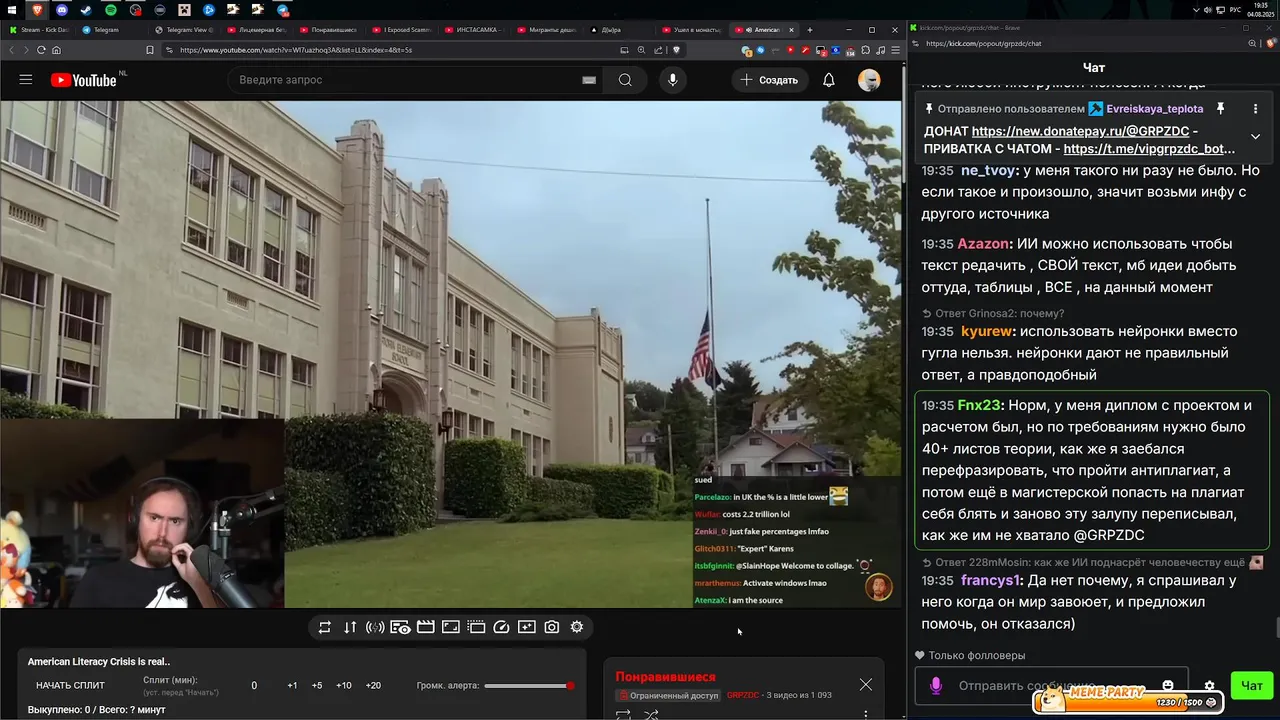Expand the pinned chat message chevron

(1255, 137)
